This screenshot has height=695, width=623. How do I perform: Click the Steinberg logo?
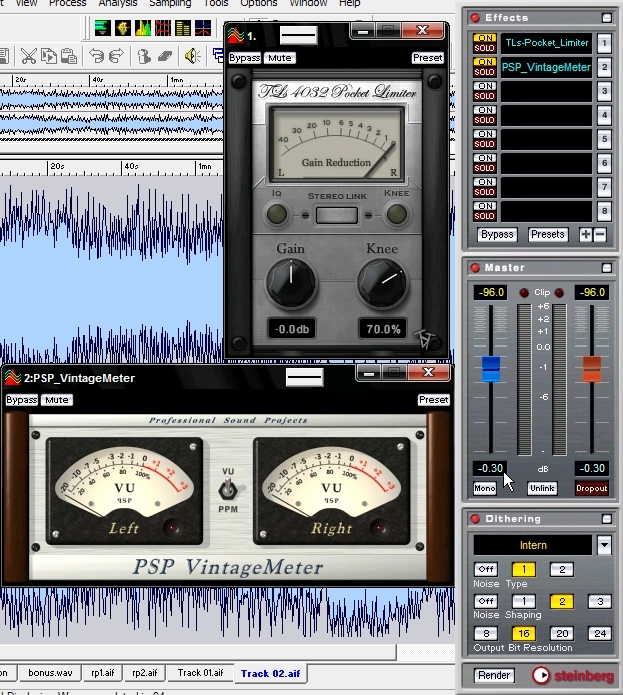coord(573,675)
